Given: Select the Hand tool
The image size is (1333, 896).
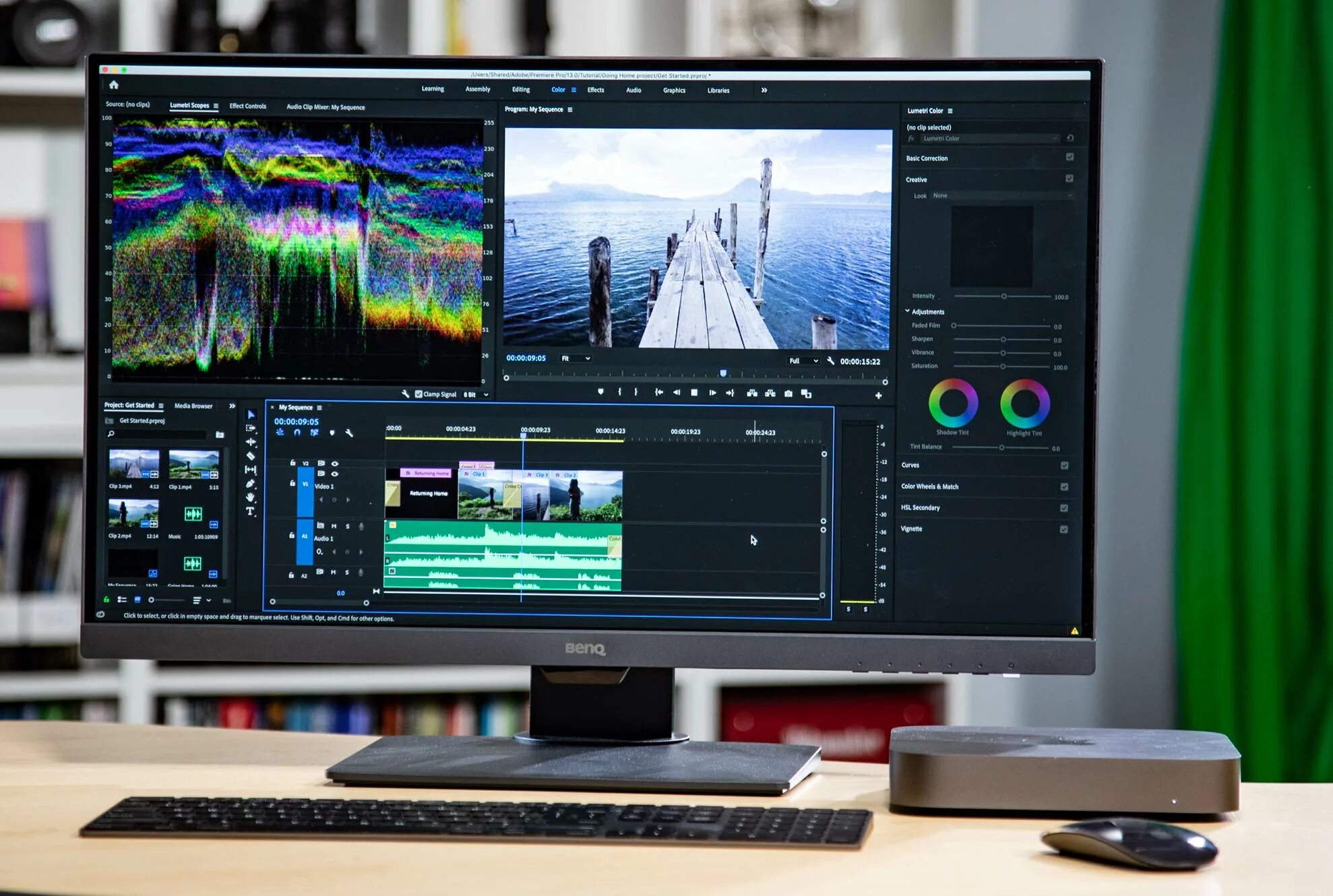Looking at the screenshot, I should click(x=250, y=497).
